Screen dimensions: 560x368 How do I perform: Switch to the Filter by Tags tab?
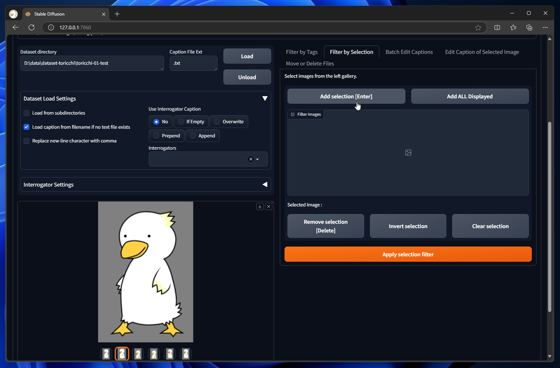[301, 52]
